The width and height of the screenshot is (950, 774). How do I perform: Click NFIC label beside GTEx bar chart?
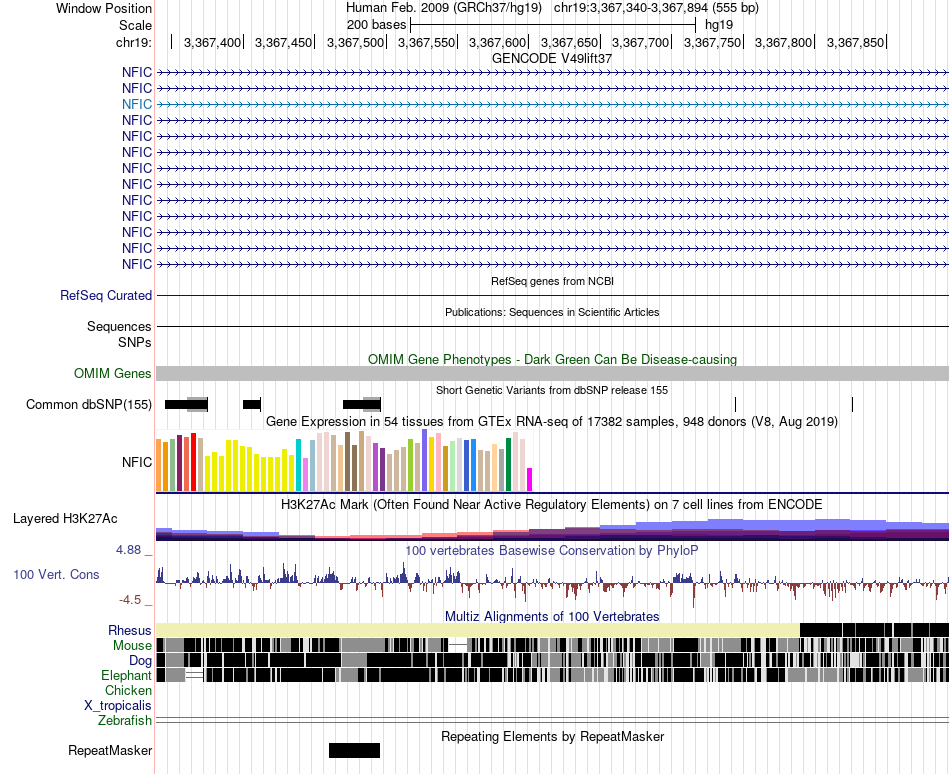(137, 462)
